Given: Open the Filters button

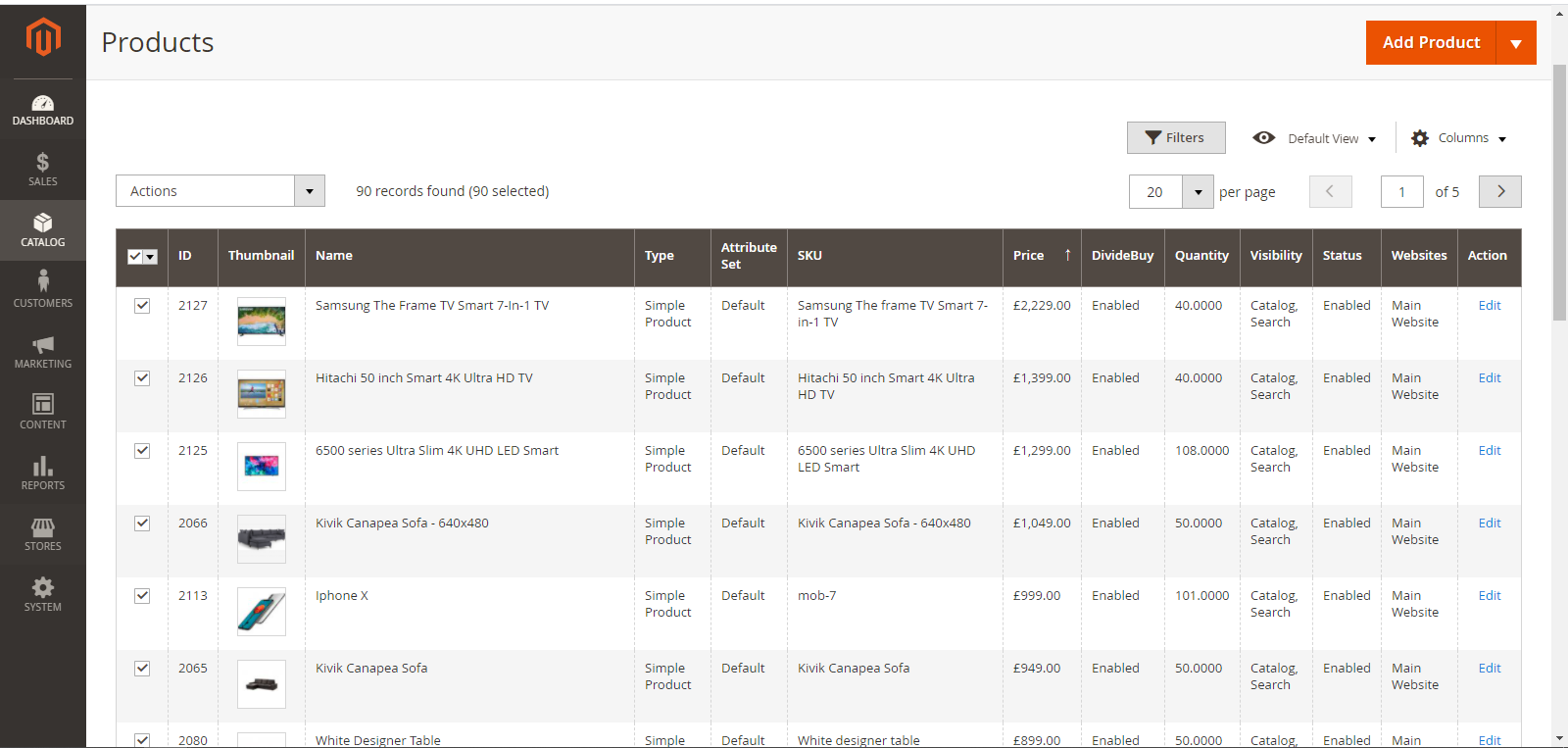Looking at the screenshot, I should click(x=1175, y=138).
